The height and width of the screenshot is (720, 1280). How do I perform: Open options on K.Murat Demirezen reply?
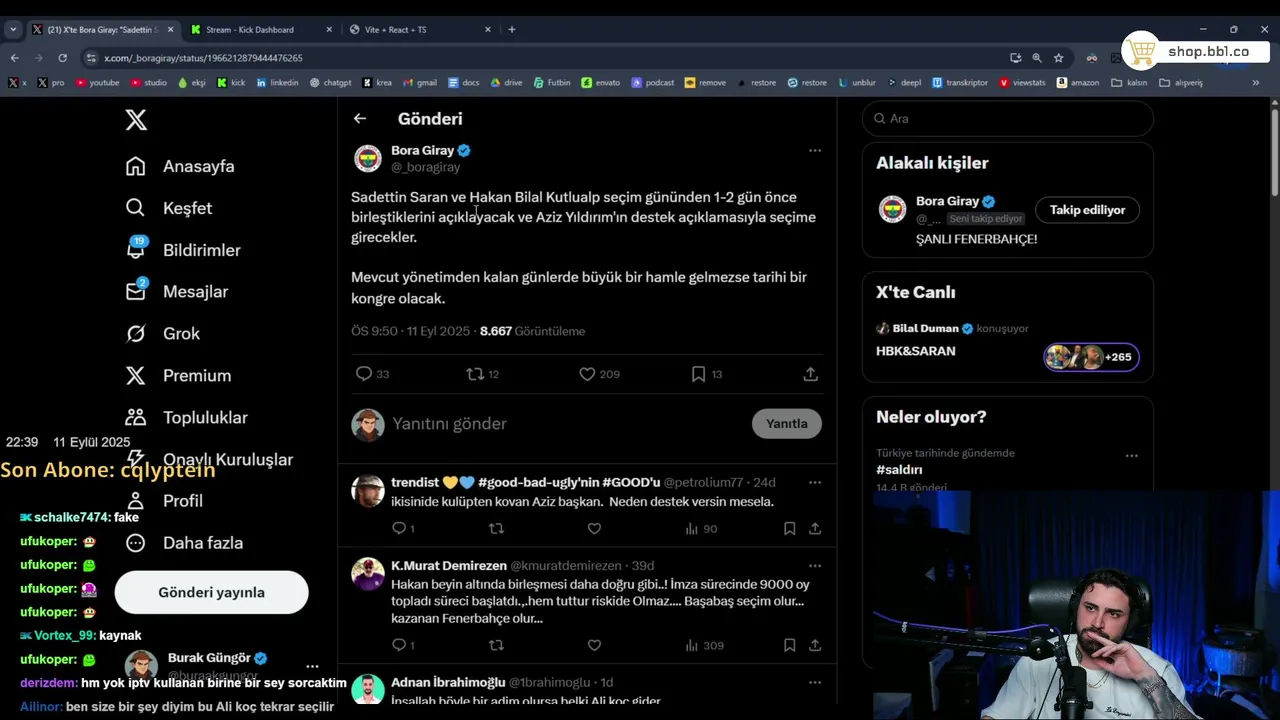tap(815, 566)
